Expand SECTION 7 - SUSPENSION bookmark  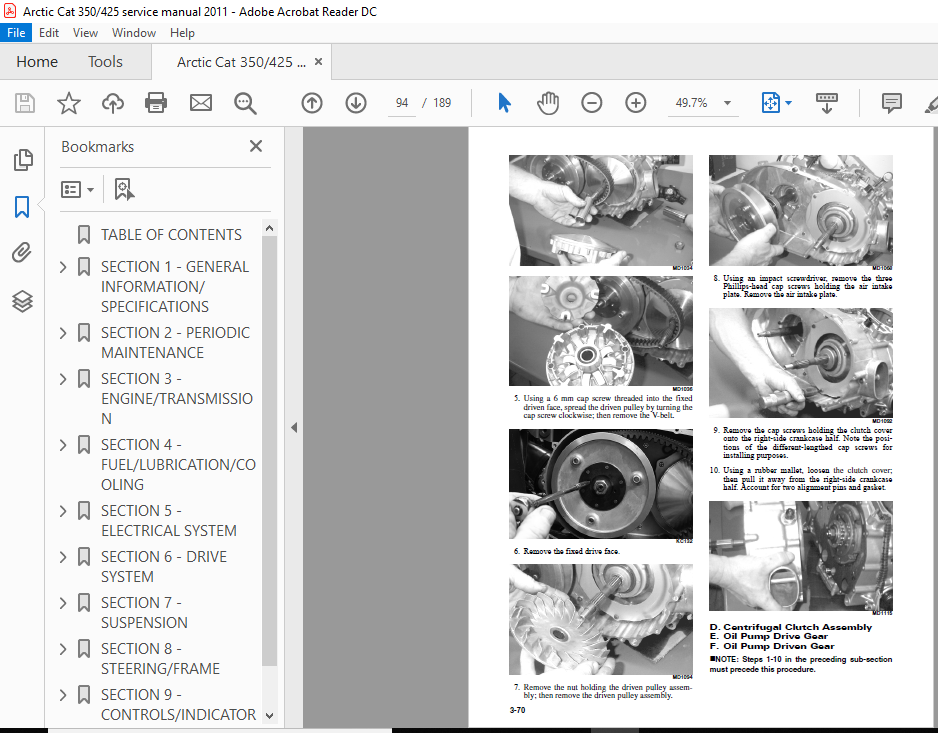coord(63,603)
